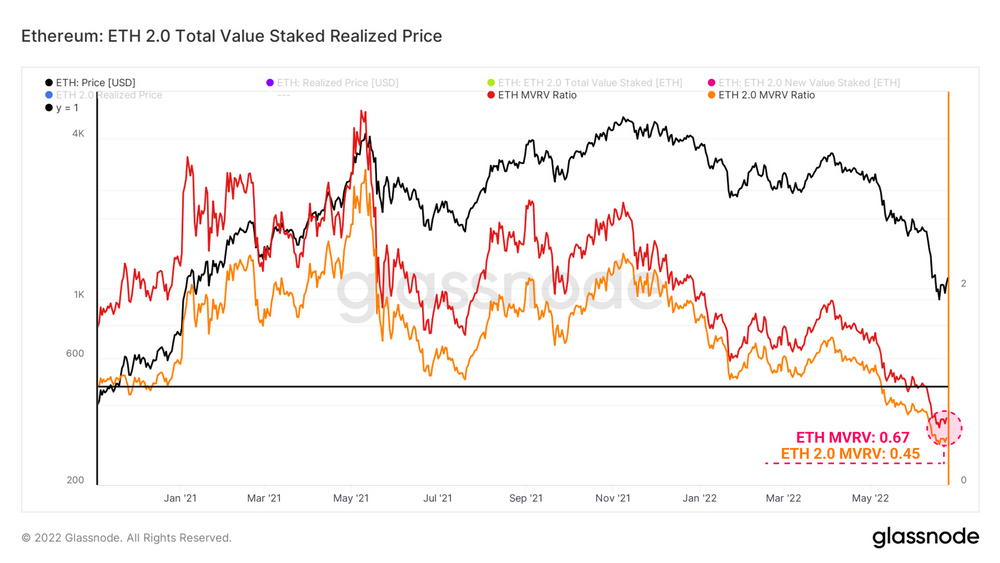Click the glassnode logo bottom right

coord(925,537)
